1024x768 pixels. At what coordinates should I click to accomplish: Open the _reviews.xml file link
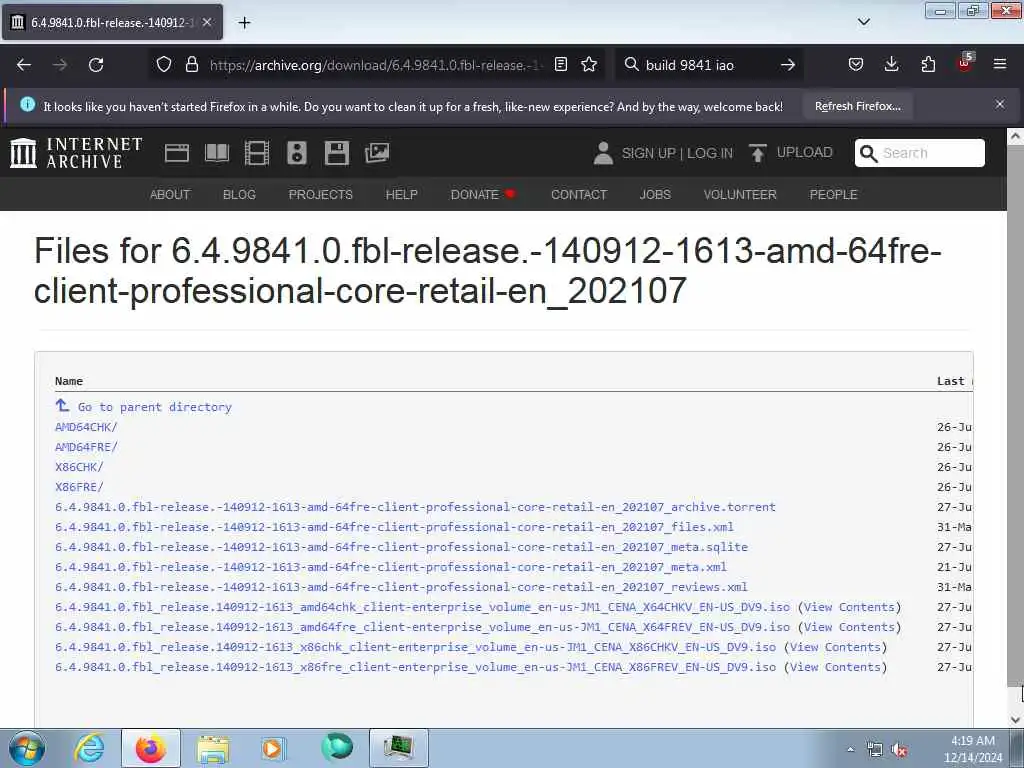coord(402,586)
